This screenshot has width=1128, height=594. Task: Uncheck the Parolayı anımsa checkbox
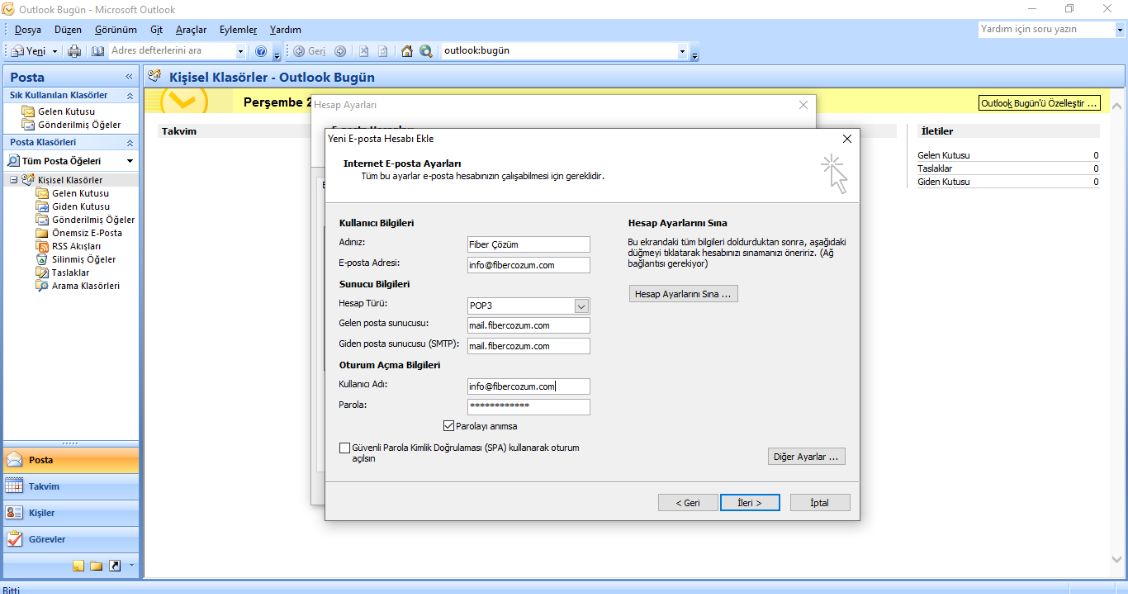click(x=448, y=426)
